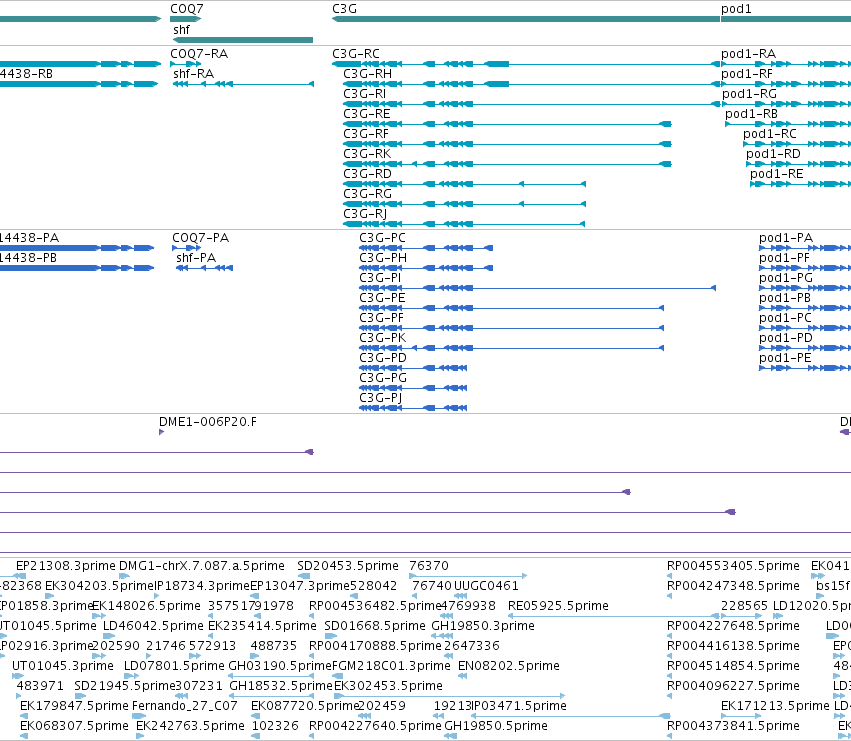Select pod1-RA transcript label
Image resolution: width=851 pixels, height=741 pixels.
pos(748,54)
